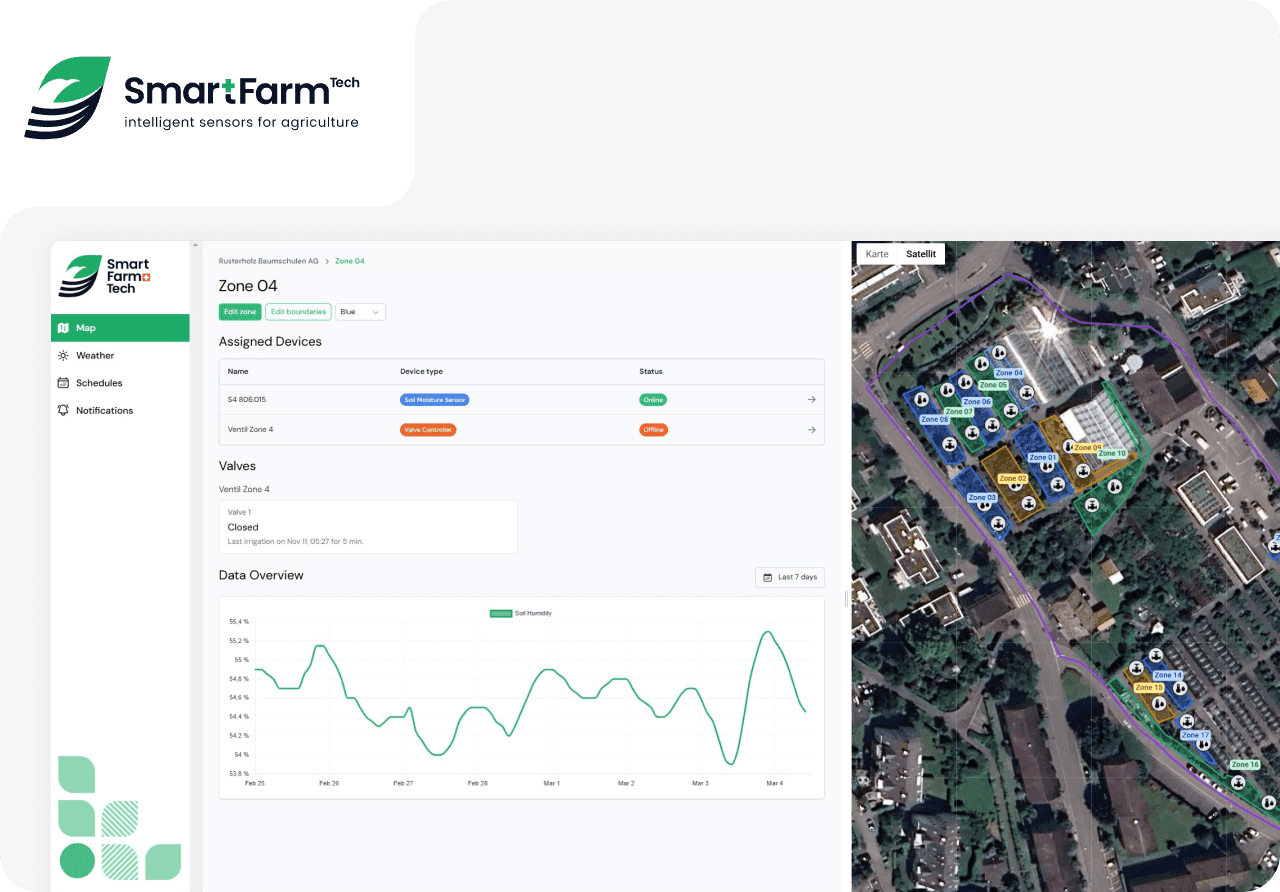Click device name S4 806.015
Screen dimensions: 1280x892
click(x=247, y=400)
